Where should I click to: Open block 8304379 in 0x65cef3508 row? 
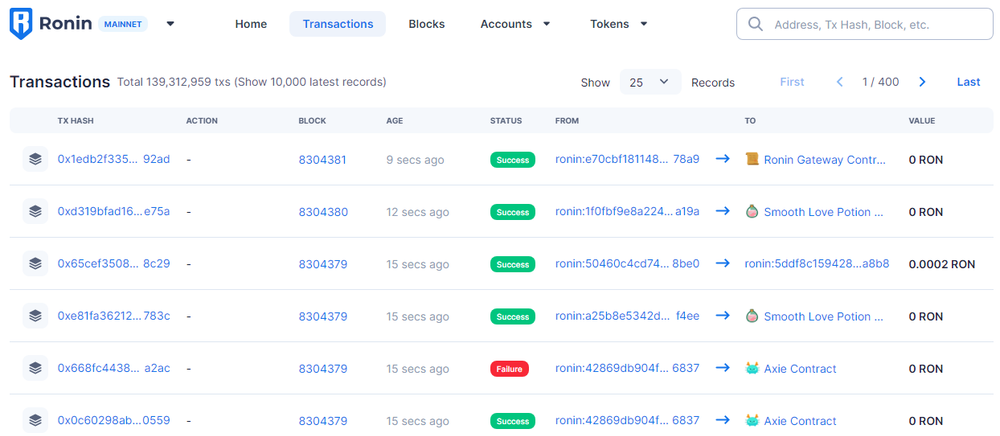[x=323, y=265]
